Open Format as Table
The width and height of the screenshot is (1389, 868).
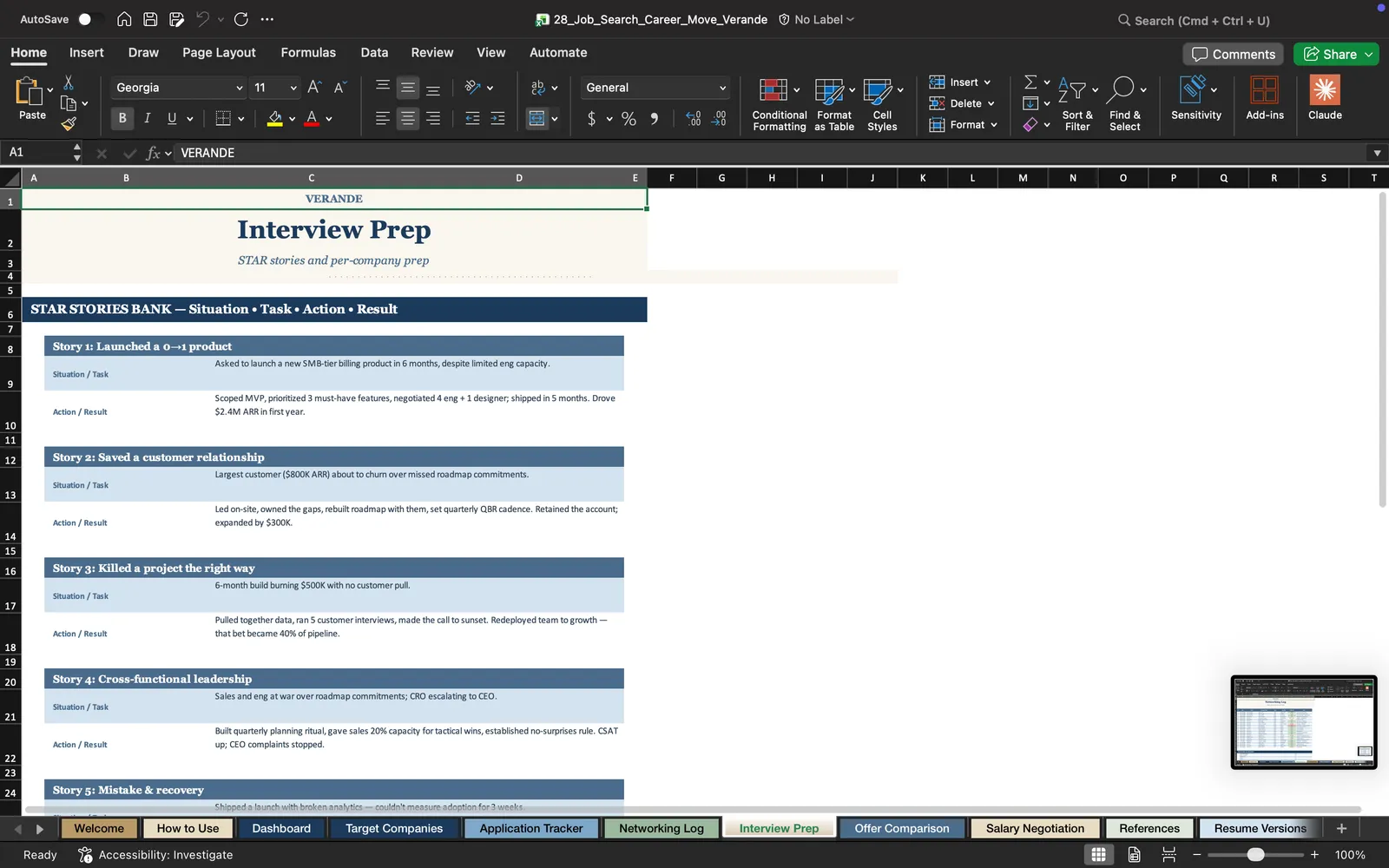[x=834, y=104]
